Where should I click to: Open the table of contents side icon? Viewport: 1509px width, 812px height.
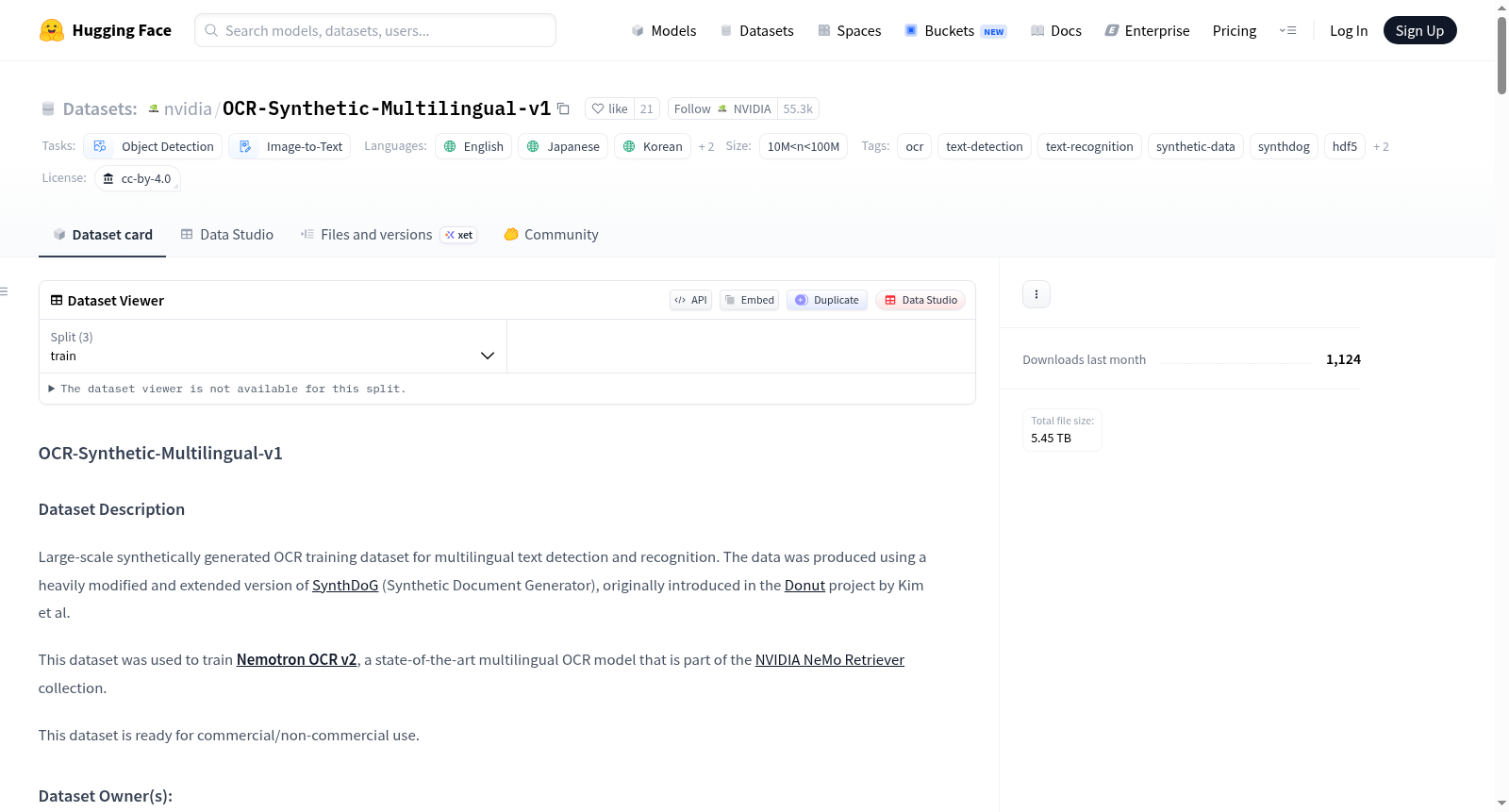click(4, 291)
